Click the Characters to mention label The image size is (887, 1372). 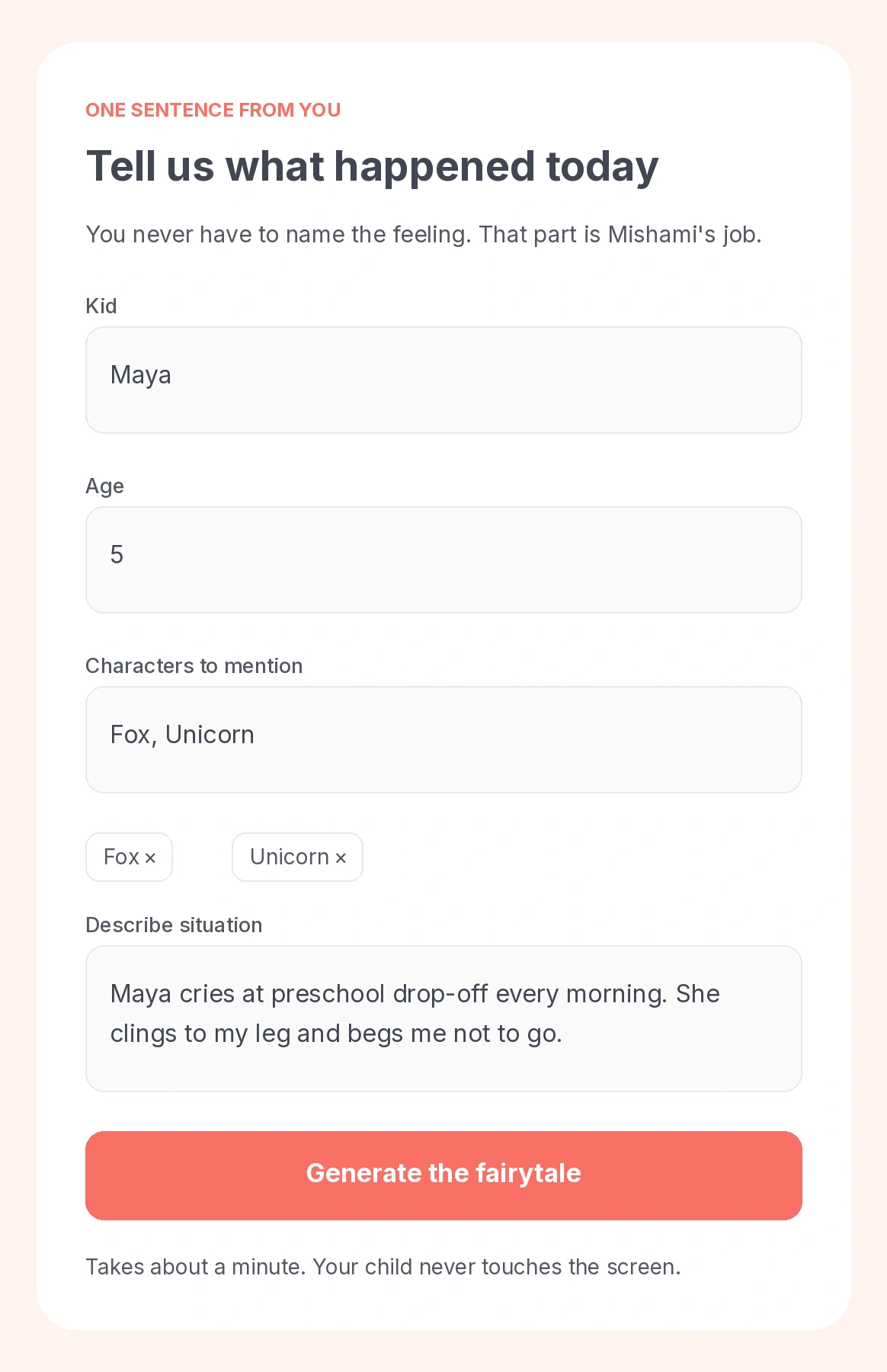pyautogui.click(x=194, y=666)
